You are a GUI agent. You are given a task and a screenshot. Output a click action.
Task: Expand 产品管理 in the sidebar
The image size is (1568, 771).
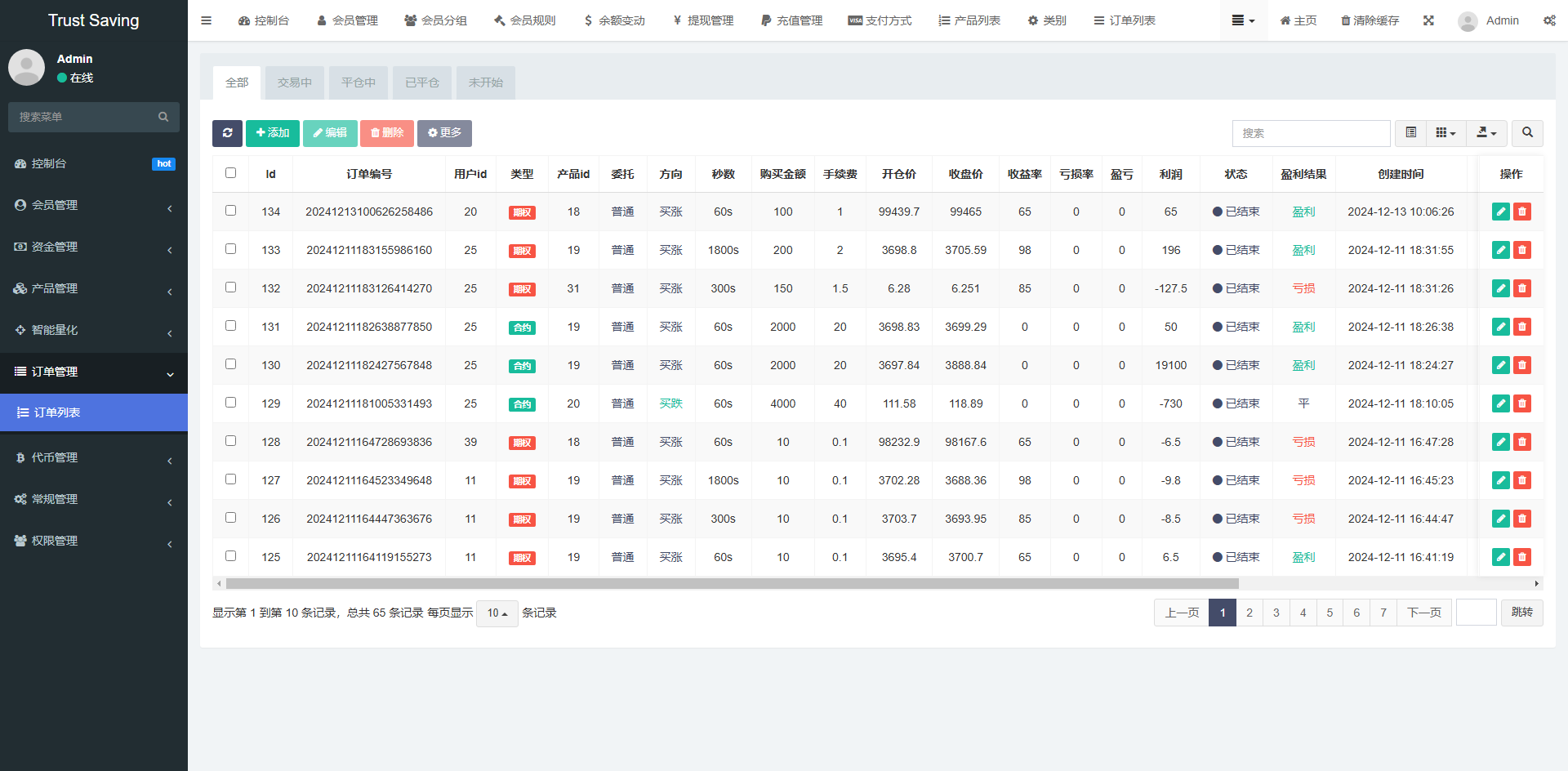94,288
